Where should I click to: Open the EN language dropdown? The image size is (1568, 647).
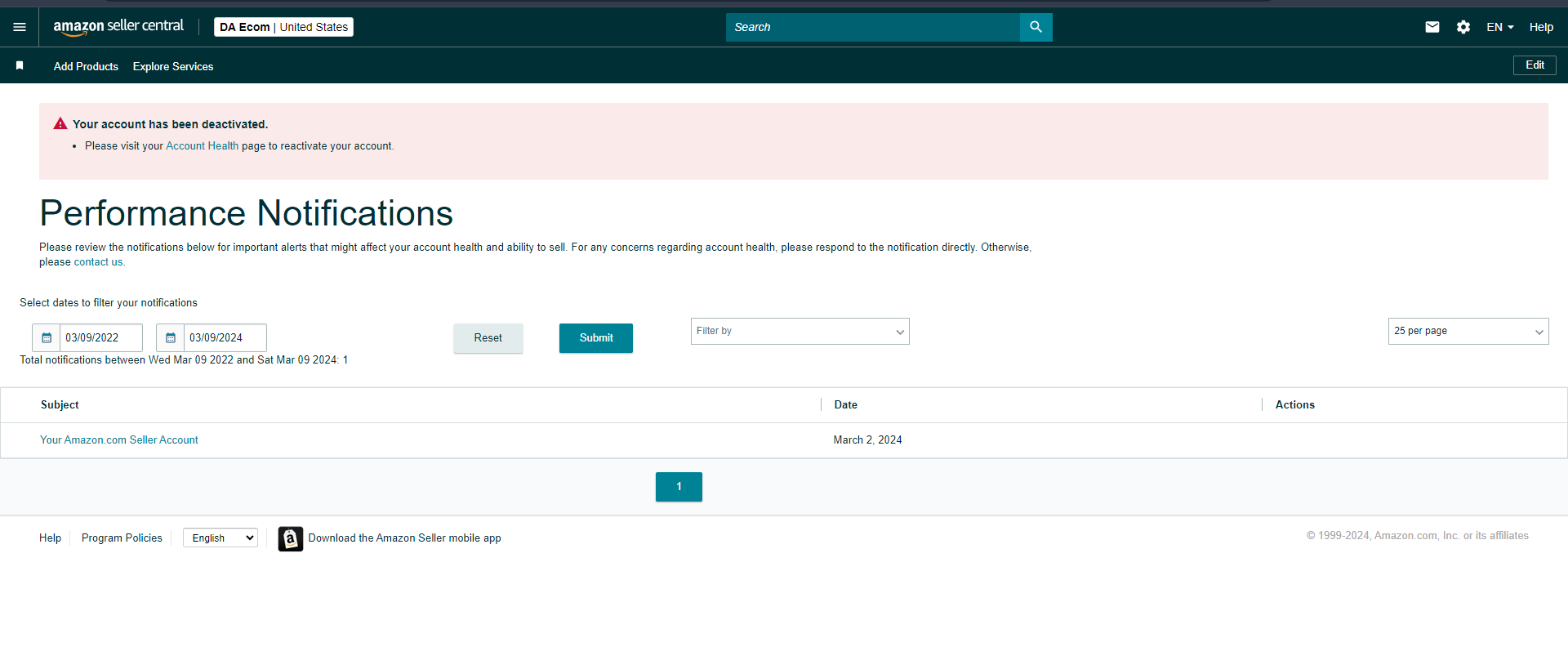point(1500,27)
